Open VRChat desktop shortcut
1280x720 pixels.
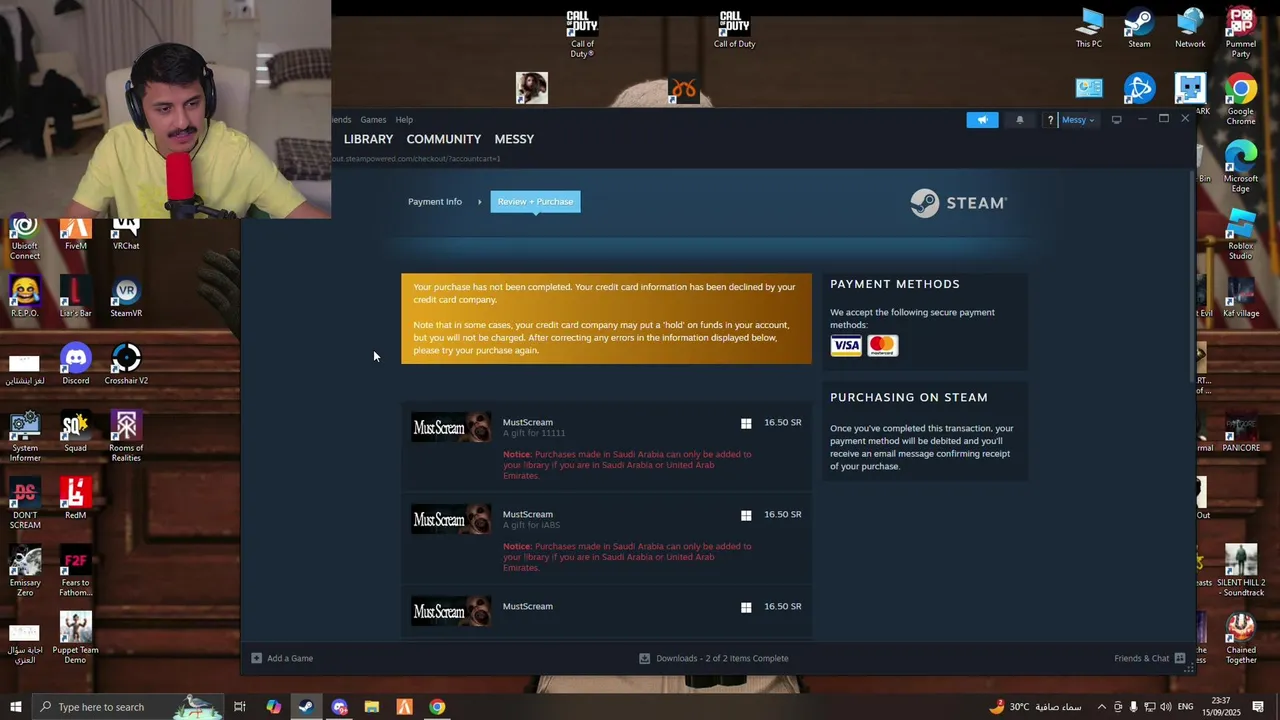(x=126, y=235)
